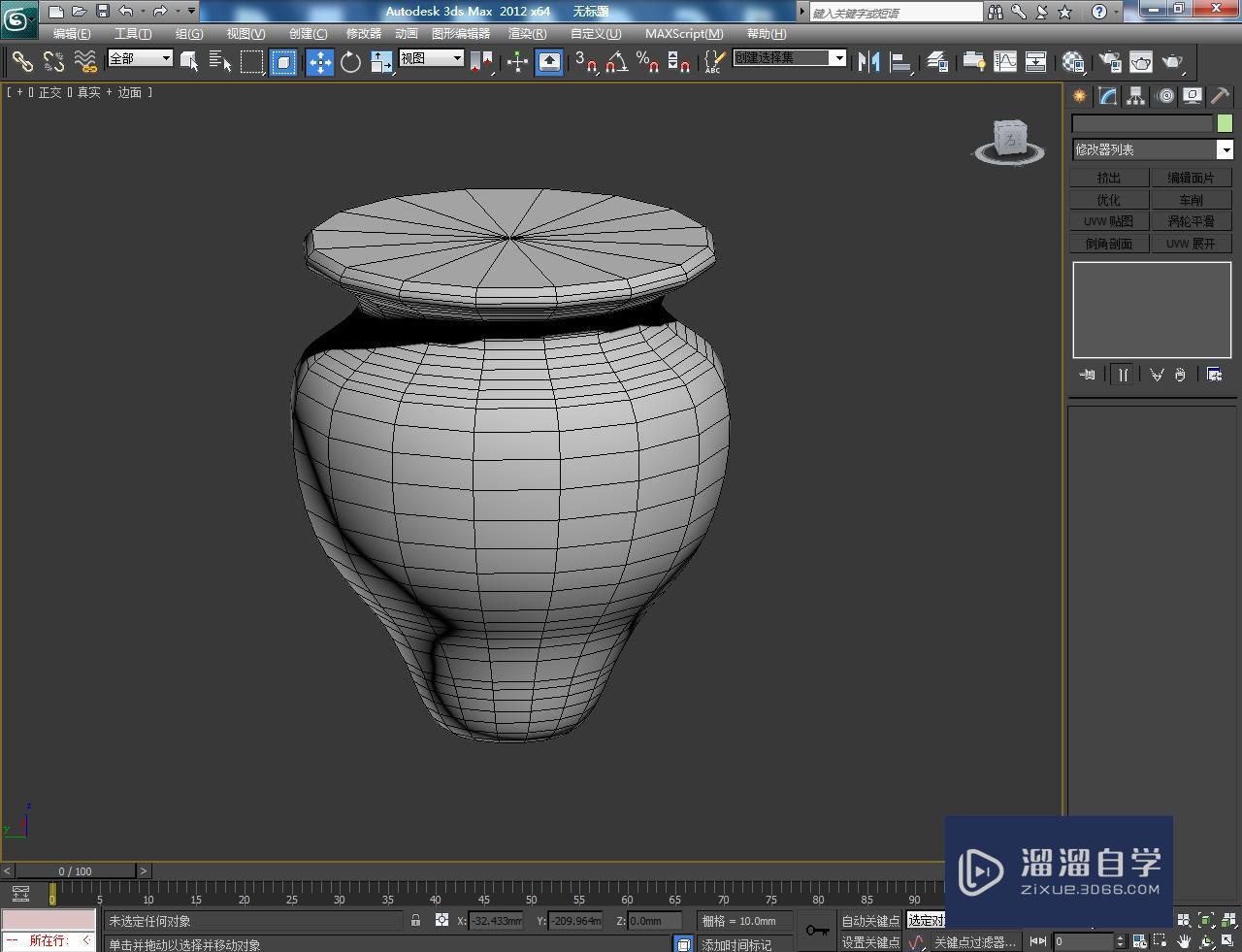Expand the Help dropdown arrow in title bar
Viewport: 1242px width, 952px height.
pos(1117,12)
